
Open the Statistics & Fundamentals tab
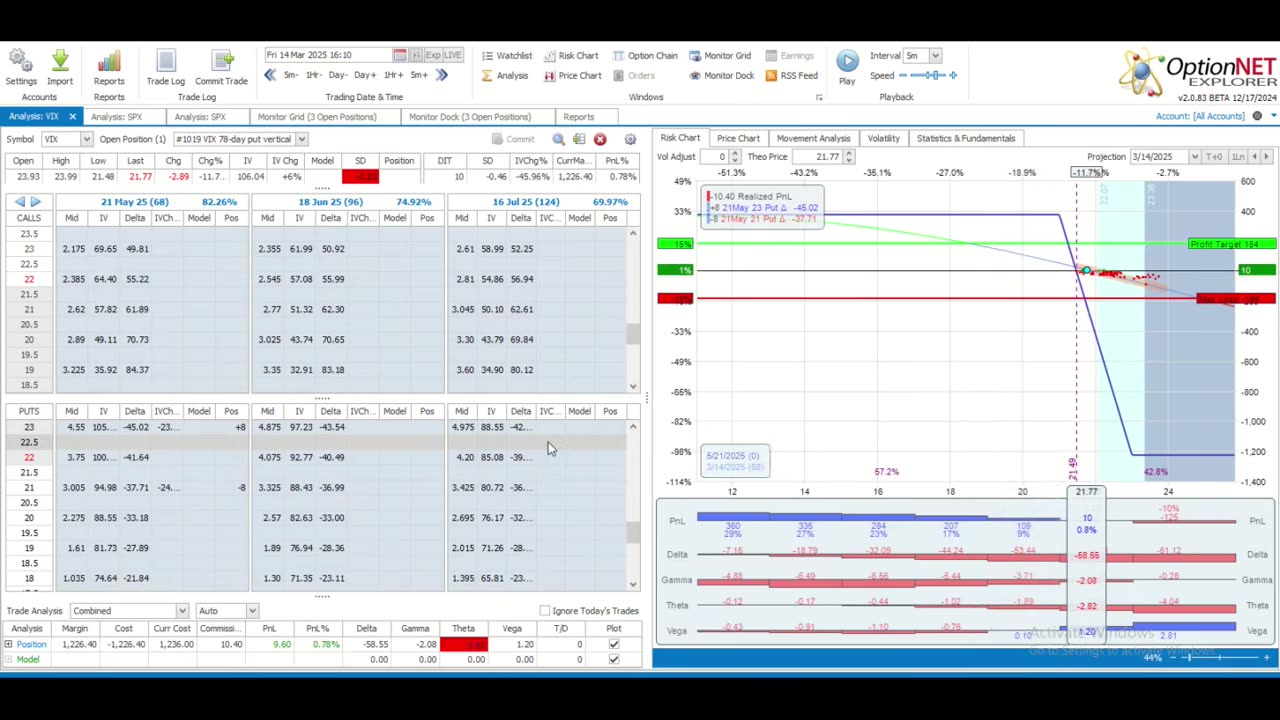pos(965,138)
